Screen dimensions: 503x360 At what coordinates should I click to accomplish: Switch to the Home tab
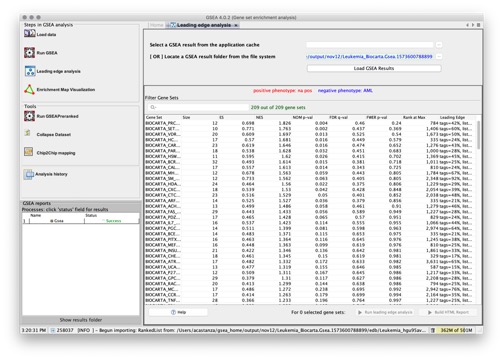click(x=156, y=25)
